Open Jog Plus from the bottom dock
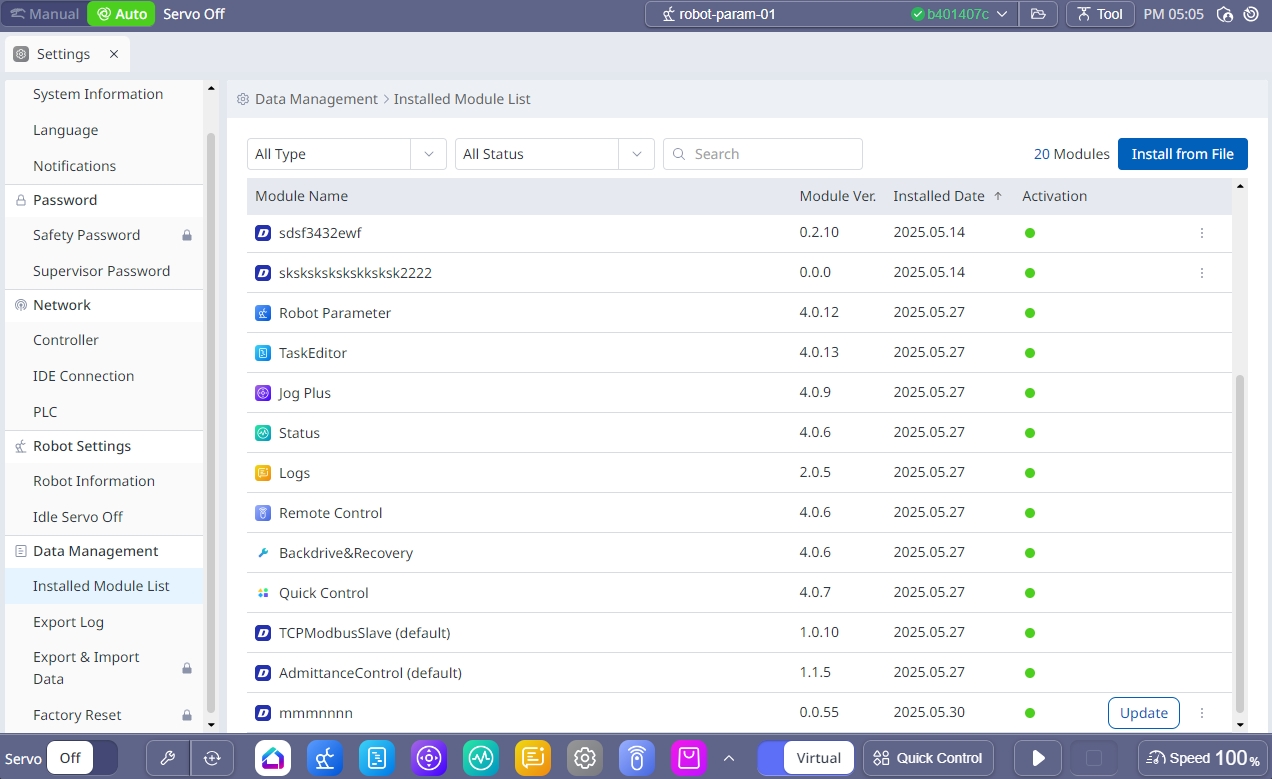The image size is (1272, 779). (x=429, y=758)
